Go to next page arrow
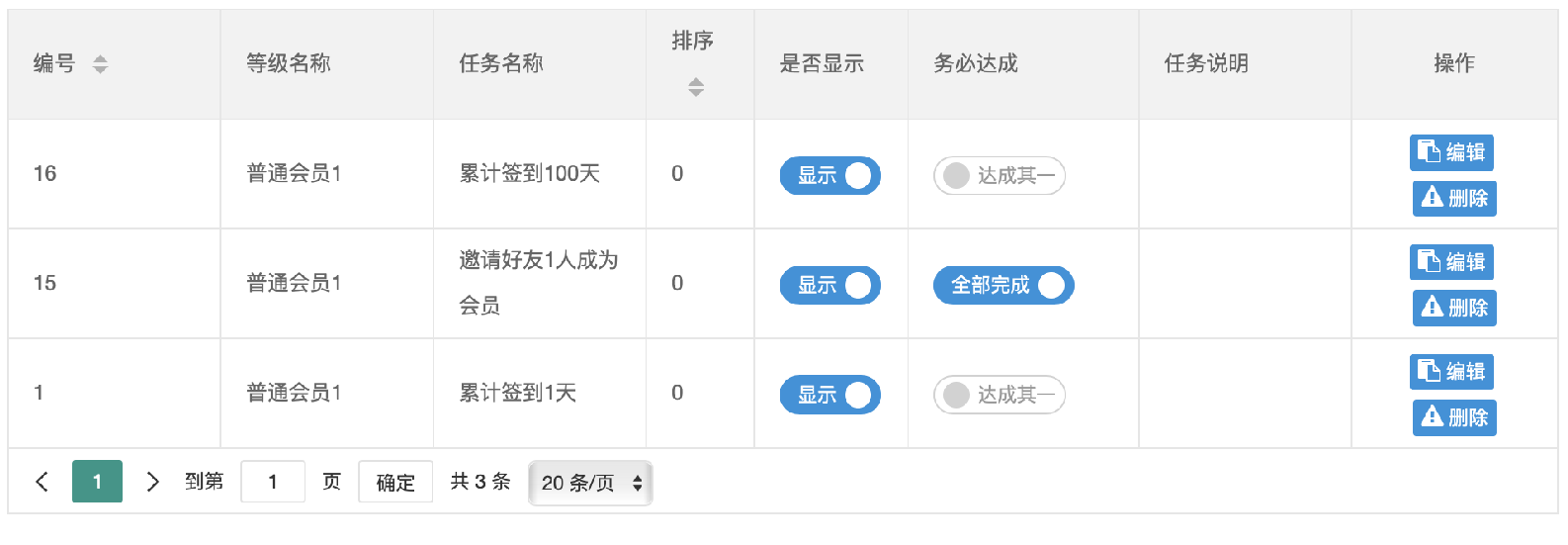 coord(152,482)
